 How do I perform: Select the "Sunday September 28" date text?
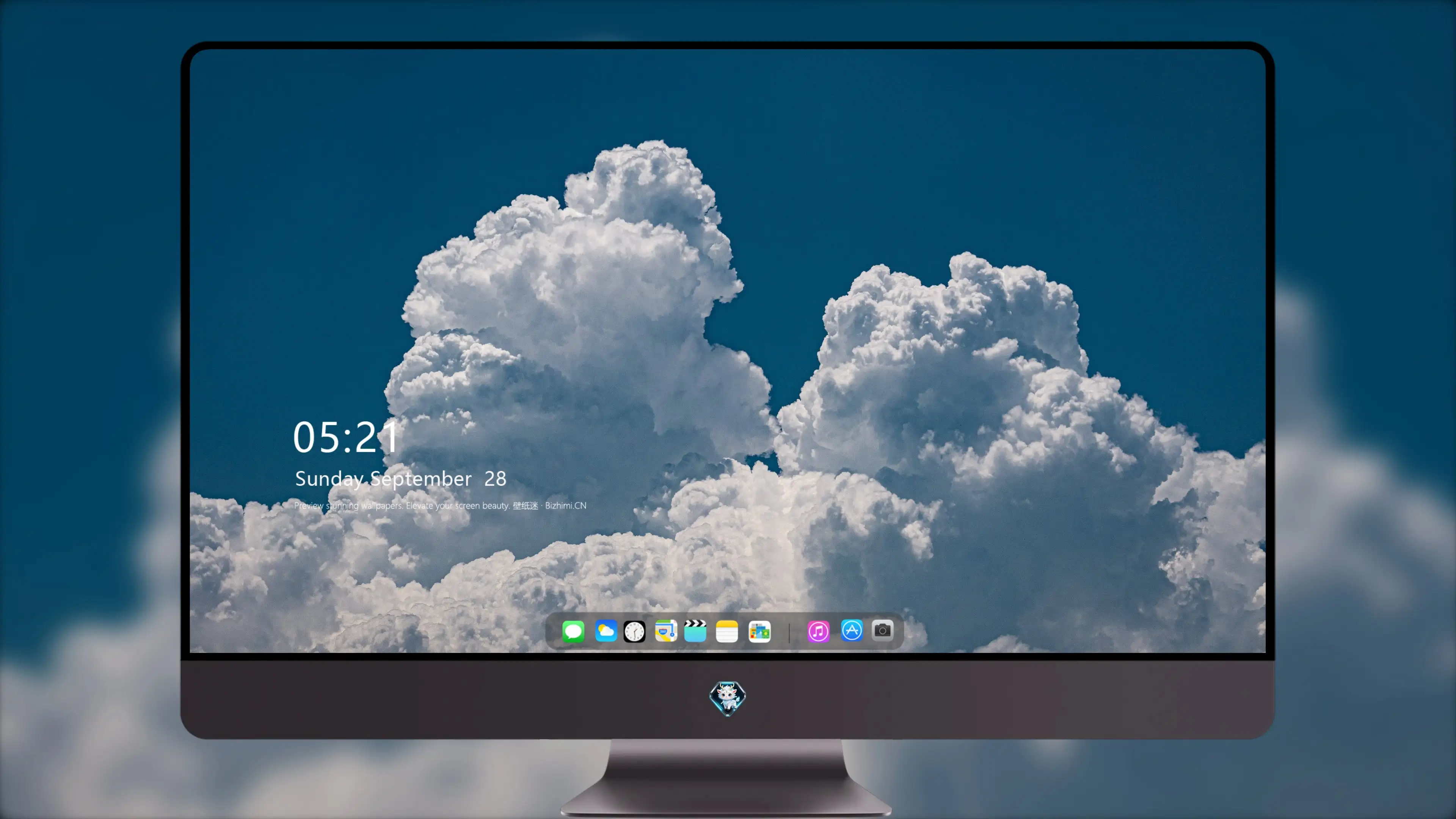pos(401,479)
